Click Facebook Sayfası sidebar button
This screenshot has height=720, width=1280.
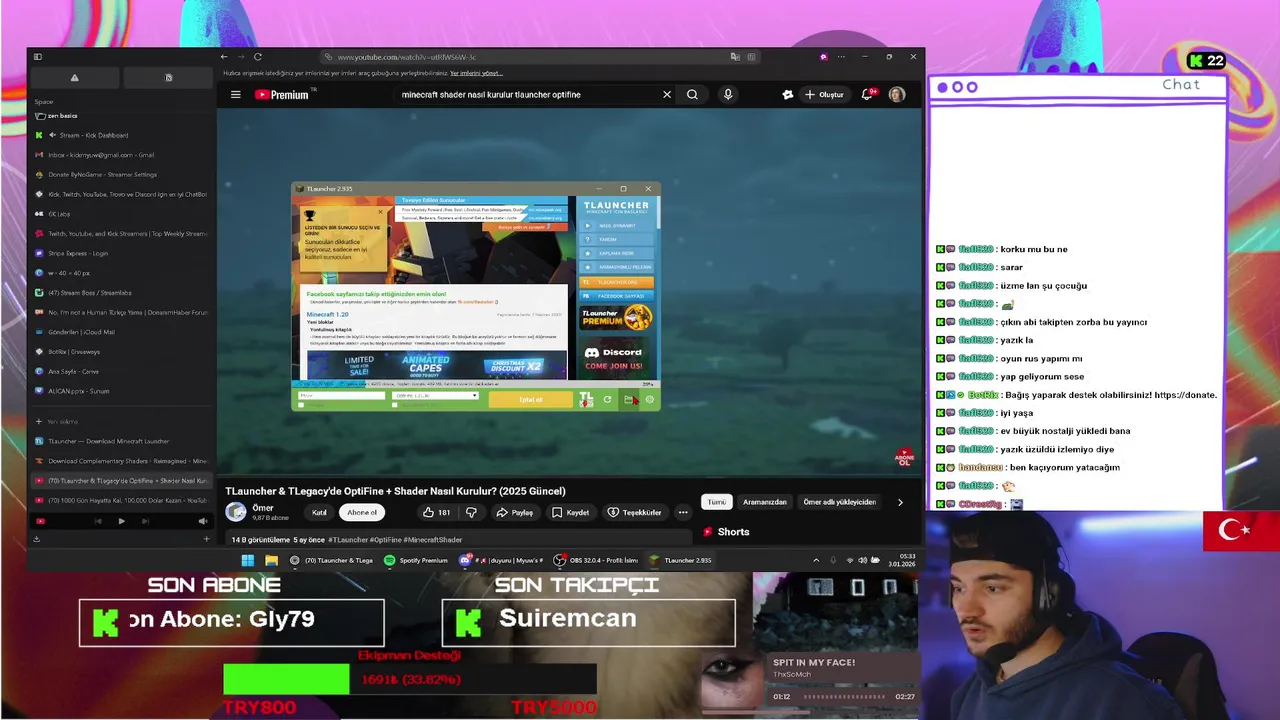coord(616,296)
